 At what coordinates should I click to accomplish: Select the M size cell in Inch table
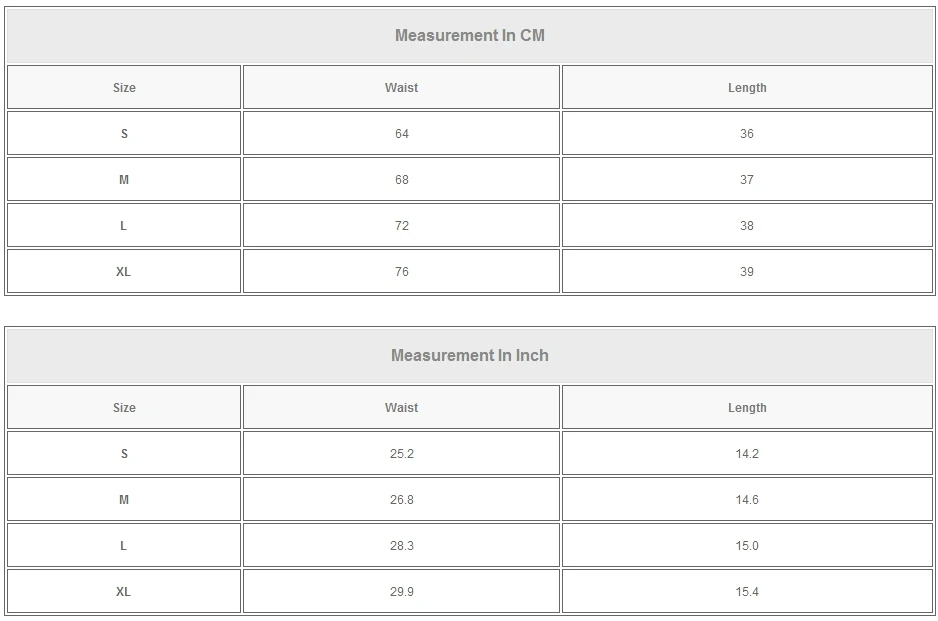tap(124, 500)
